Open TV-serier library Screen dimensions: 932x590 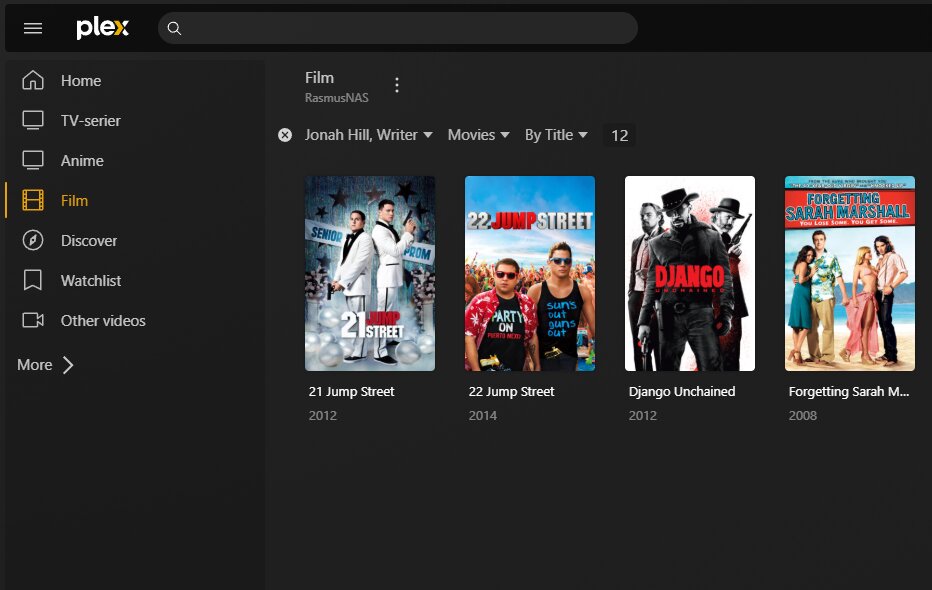click(x=90, y=121)
